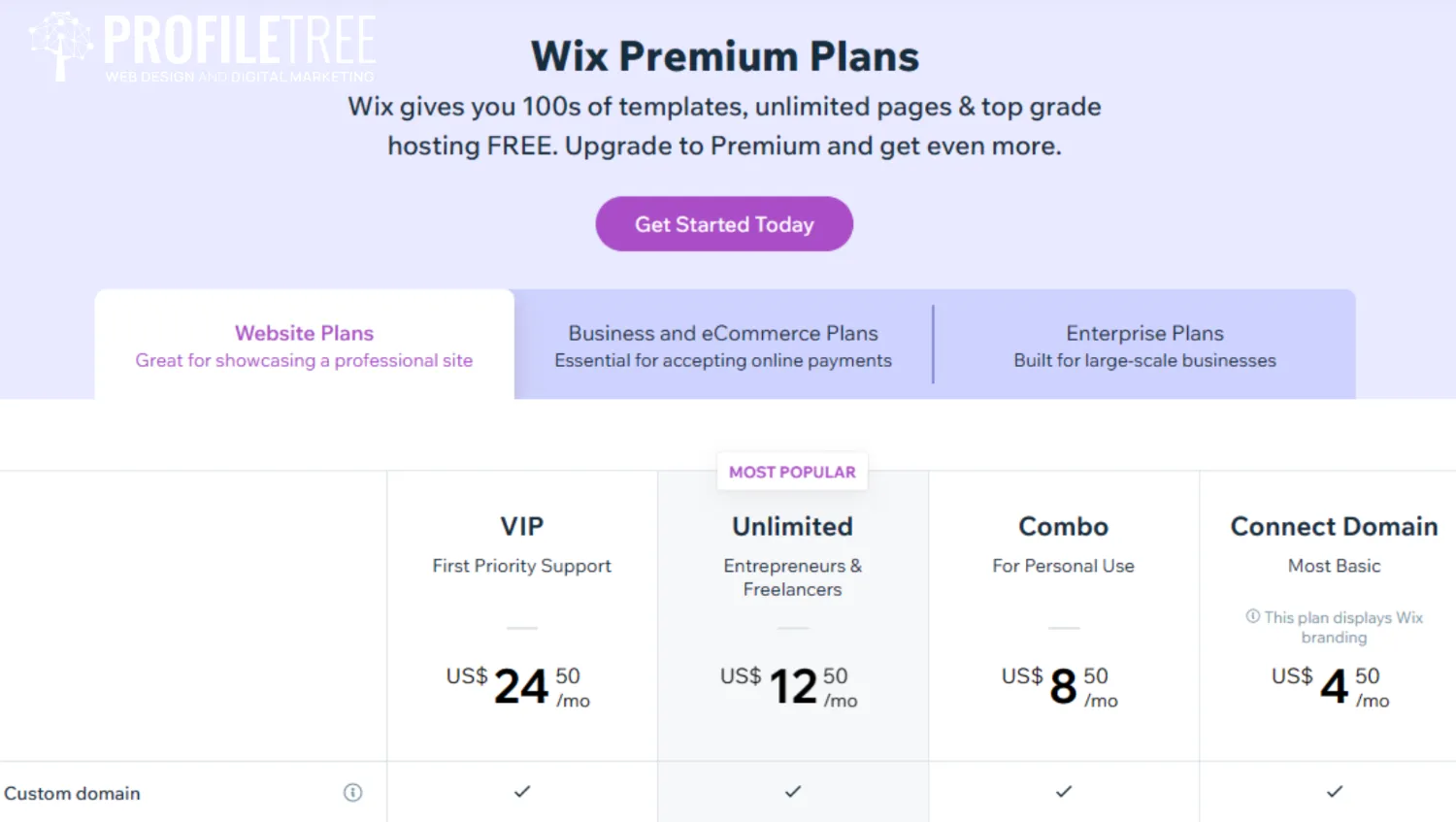Select the Website Plans tab
Screen dimensions: 1456x822
click(x=304, y=345)
